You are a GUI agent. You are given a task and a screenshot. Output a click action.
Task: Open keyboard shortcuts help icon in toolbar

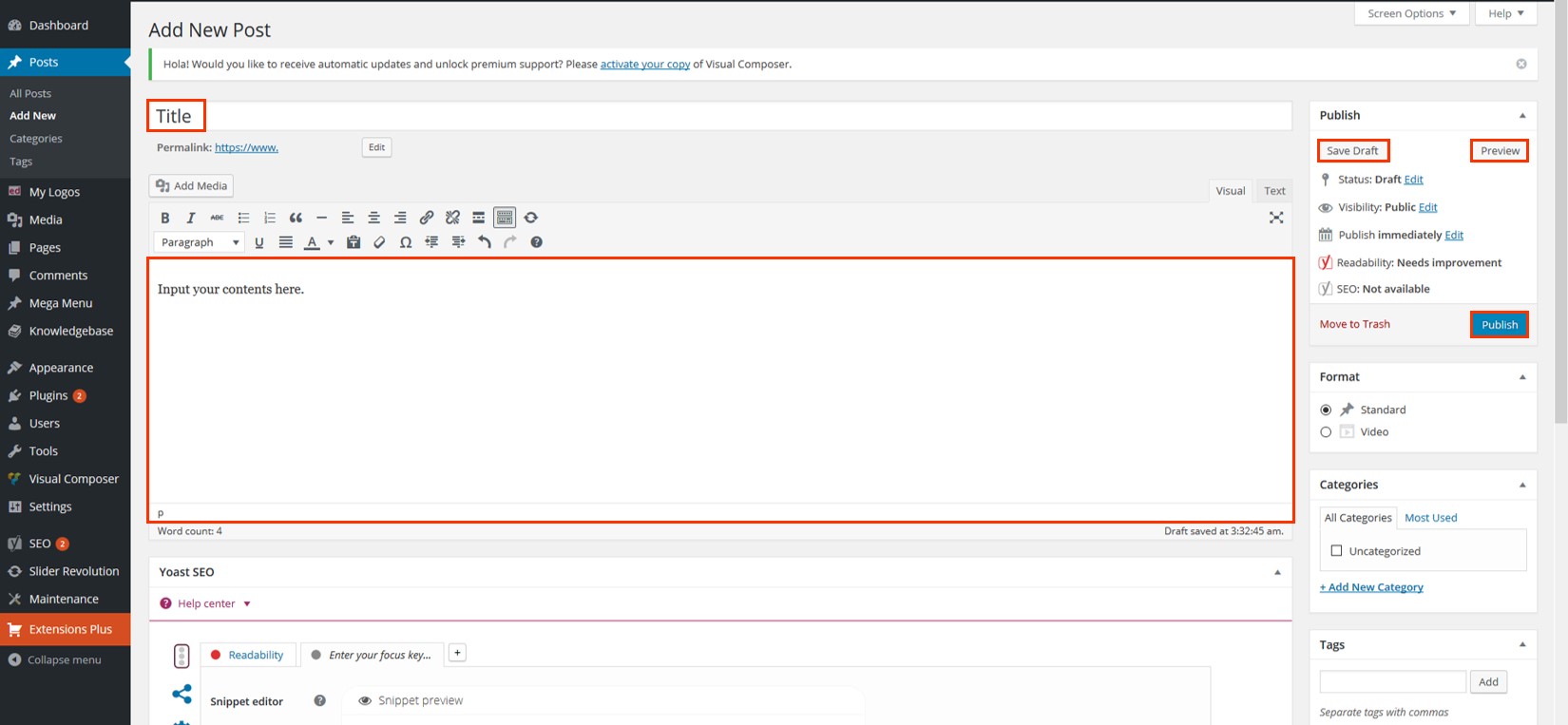pos(536,242)
